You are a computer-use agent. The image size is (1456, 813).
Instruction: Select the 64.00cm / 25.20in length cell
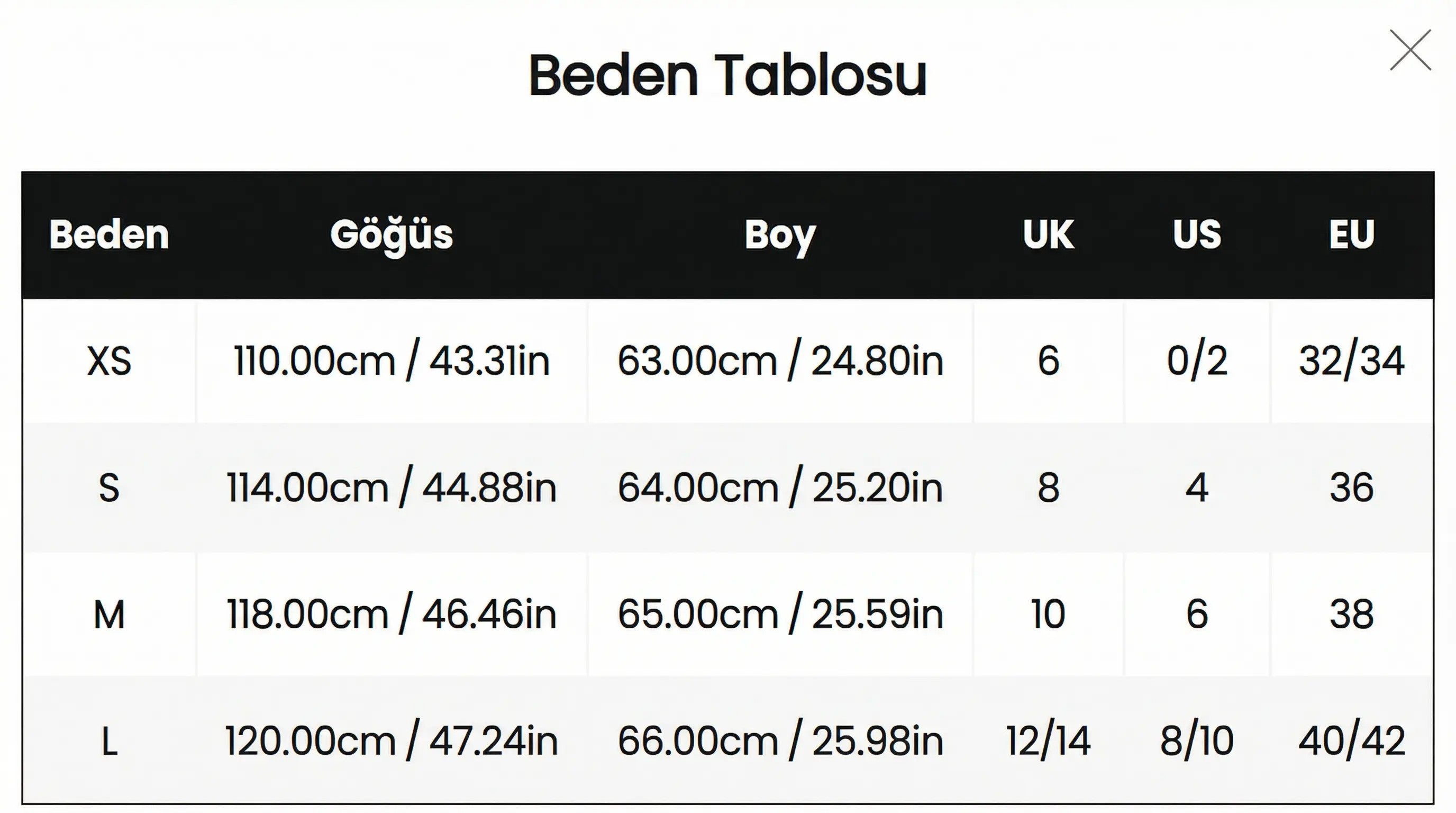780,487
